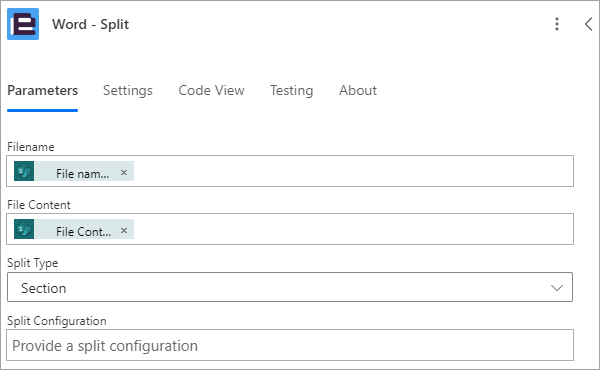The image size is (600, 370).
Task: Switch to the Code View tab
Action: [x=211, y=91]
